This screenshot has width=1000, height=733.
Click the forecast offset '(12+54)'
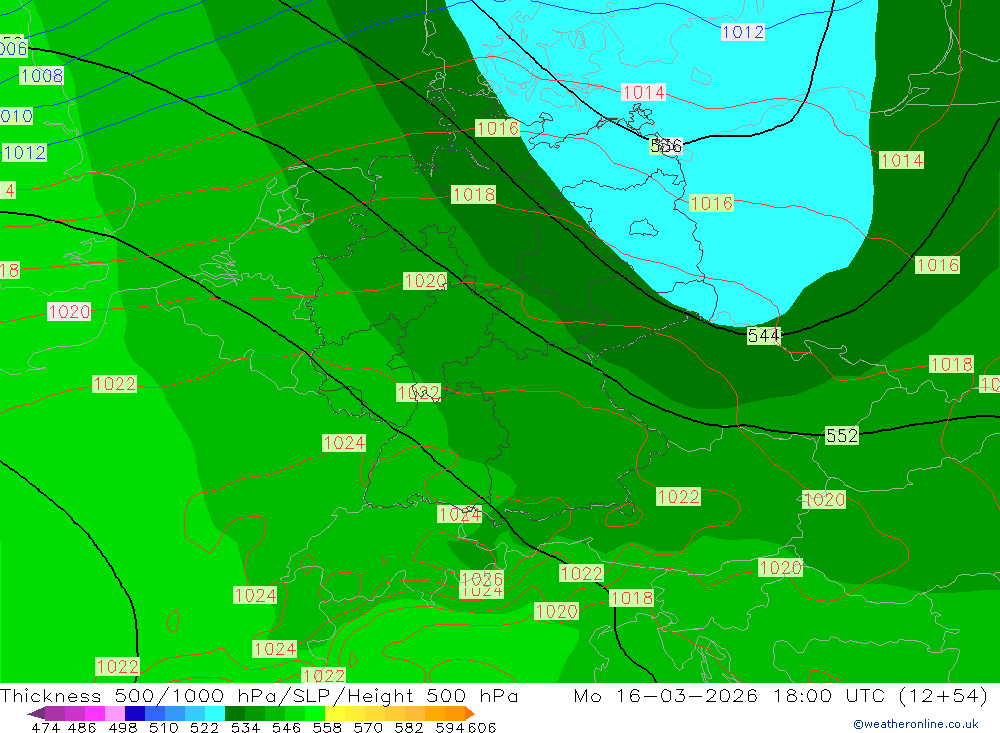click(x=943, y=695)
